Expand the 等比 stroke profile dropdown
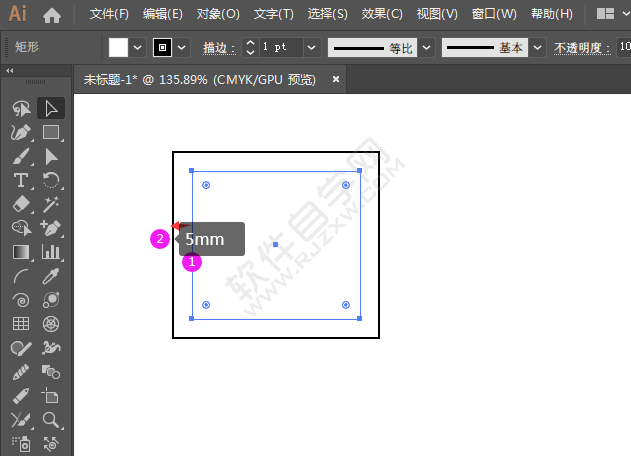Image resolution: width=631 pixels, height=456 pixels. [x=427, y=47]
